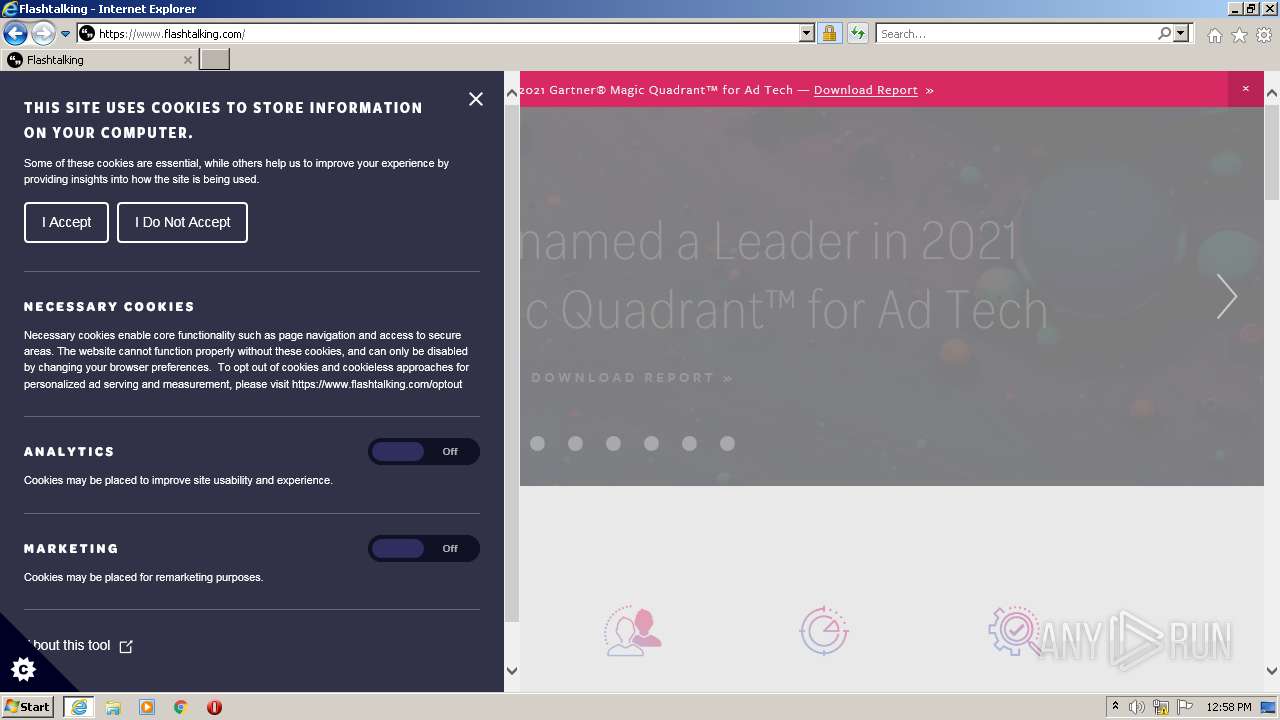The image size is (1280, 720).
Task: Click the network tray icon
Action: [1161, 707]
